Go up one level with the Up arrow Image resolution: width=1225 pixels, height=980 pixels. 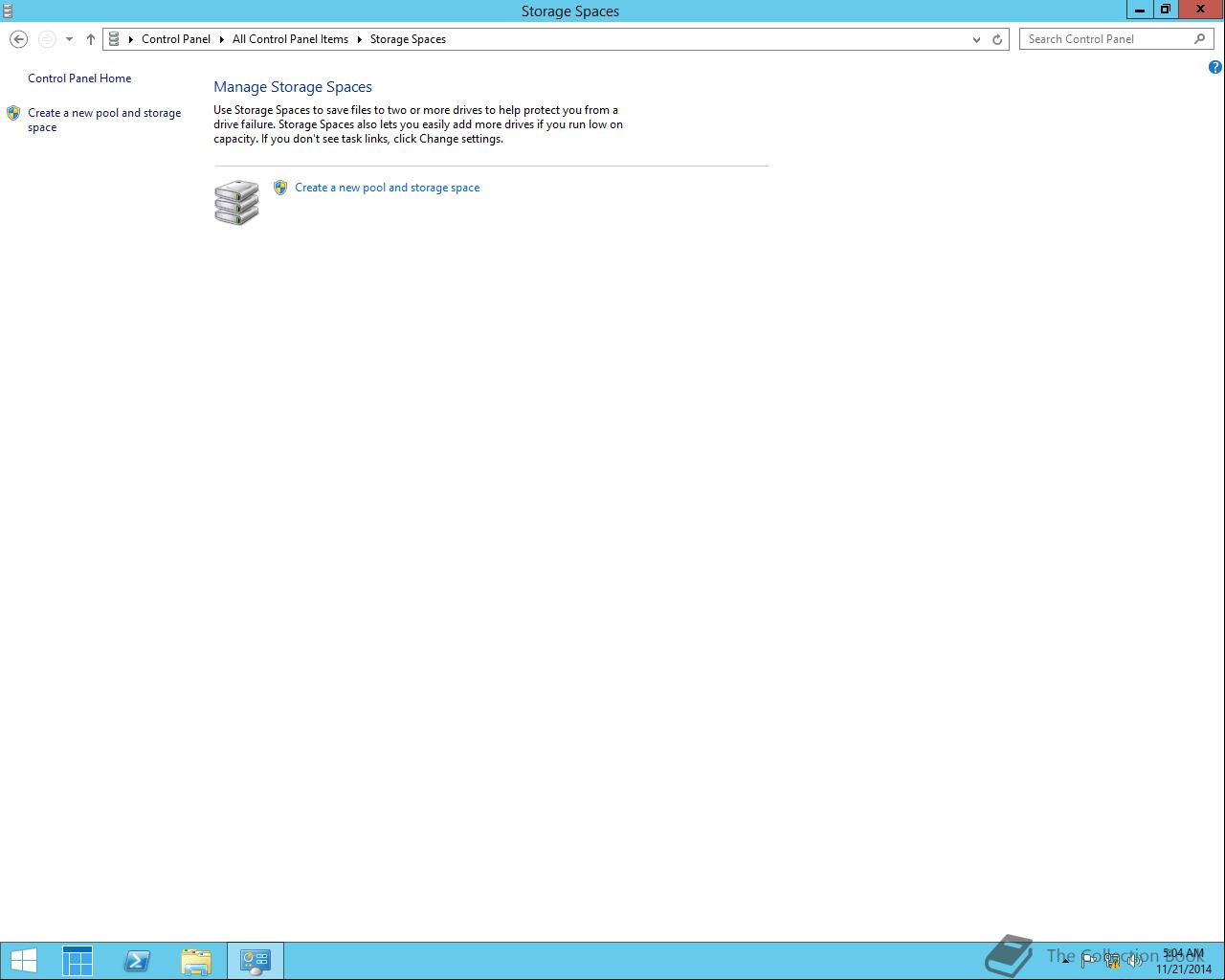pyautogui.click(x=91, y=39)
